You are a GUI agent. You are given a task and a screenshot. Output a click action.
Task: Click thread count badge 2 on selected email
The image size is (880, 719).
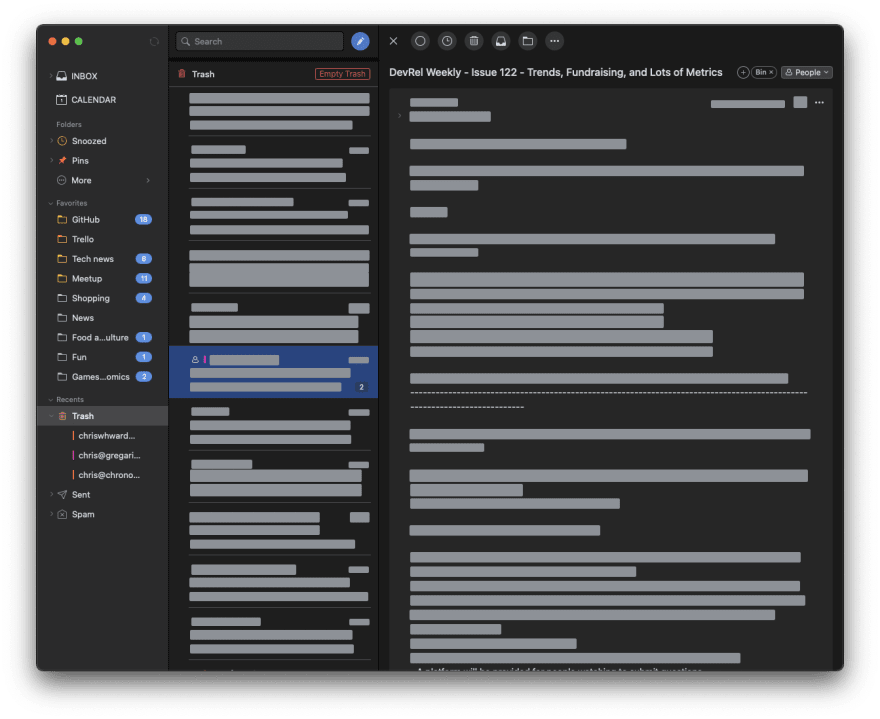coord(361,387)
